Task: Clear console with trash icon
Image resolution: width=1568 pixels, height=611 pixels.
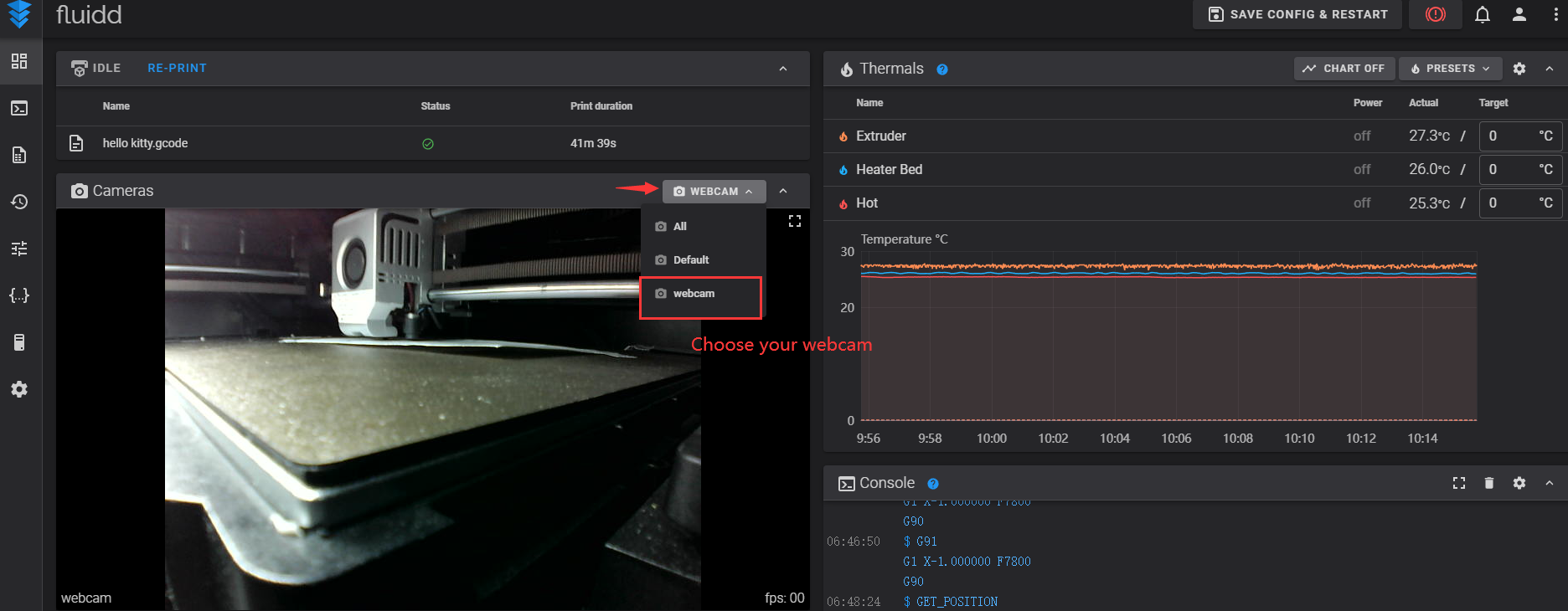Action: [x=1488, y=483]
